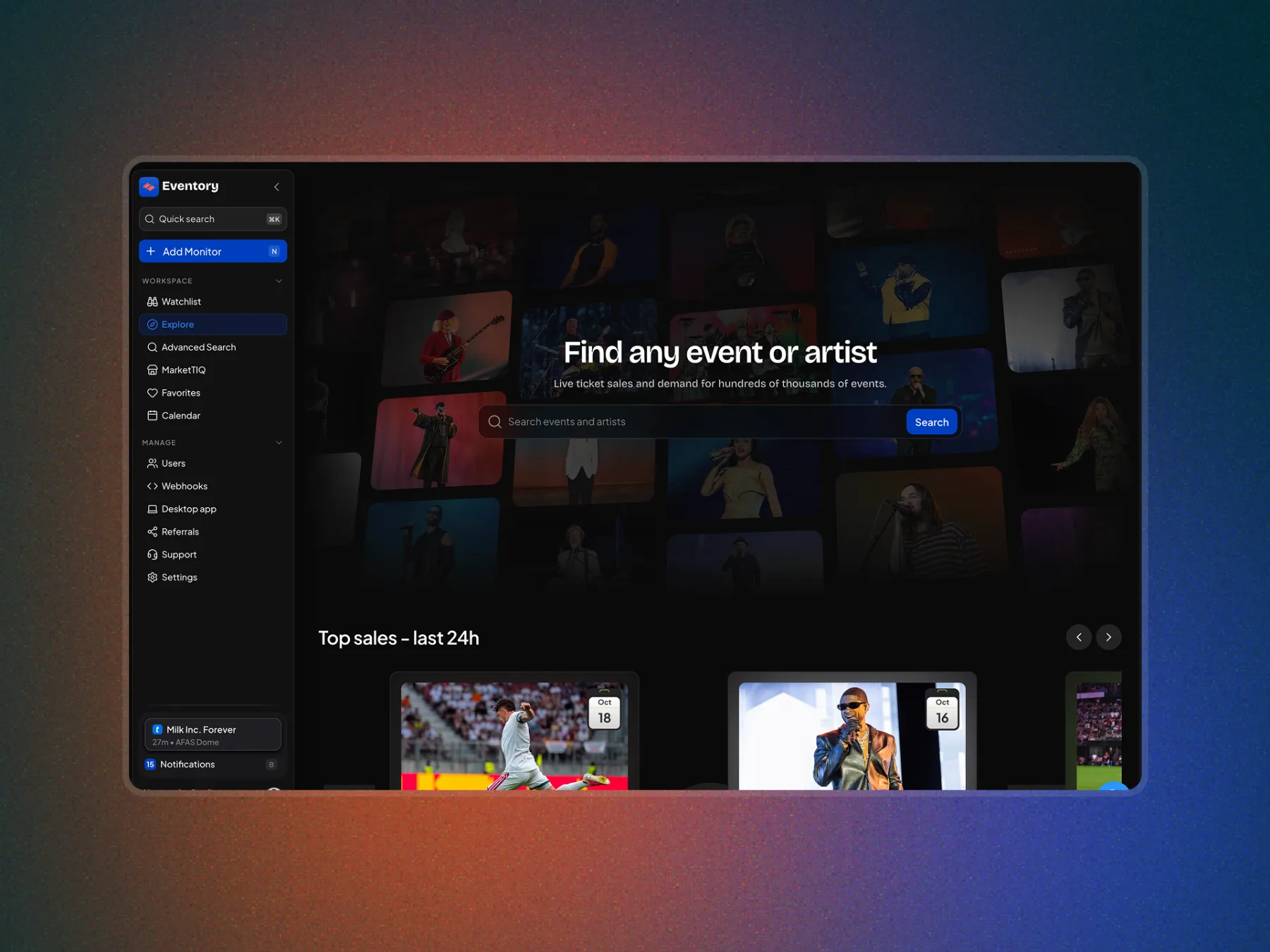This screenshot has width=1270, height=952.
Task: Show next Top sales items
Action: coord(1108,637)
